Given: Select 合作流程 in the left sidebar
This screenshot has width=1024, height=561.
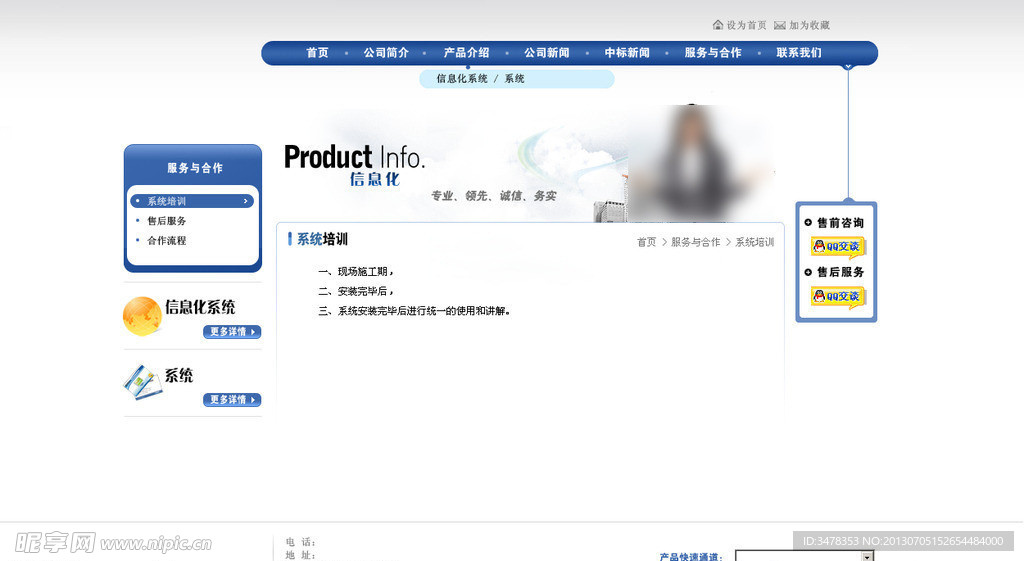Looking at the screenshot, I should coord(167,240).
